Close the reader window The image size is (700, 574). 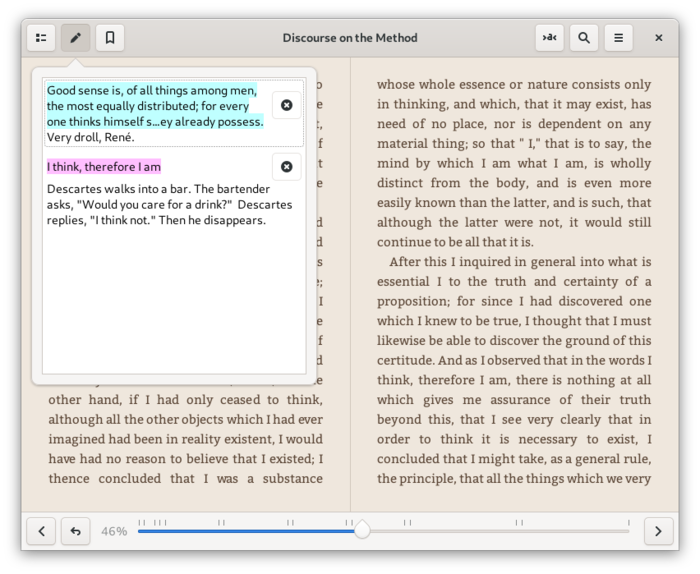pyautogui.click(x=658, y=38)
